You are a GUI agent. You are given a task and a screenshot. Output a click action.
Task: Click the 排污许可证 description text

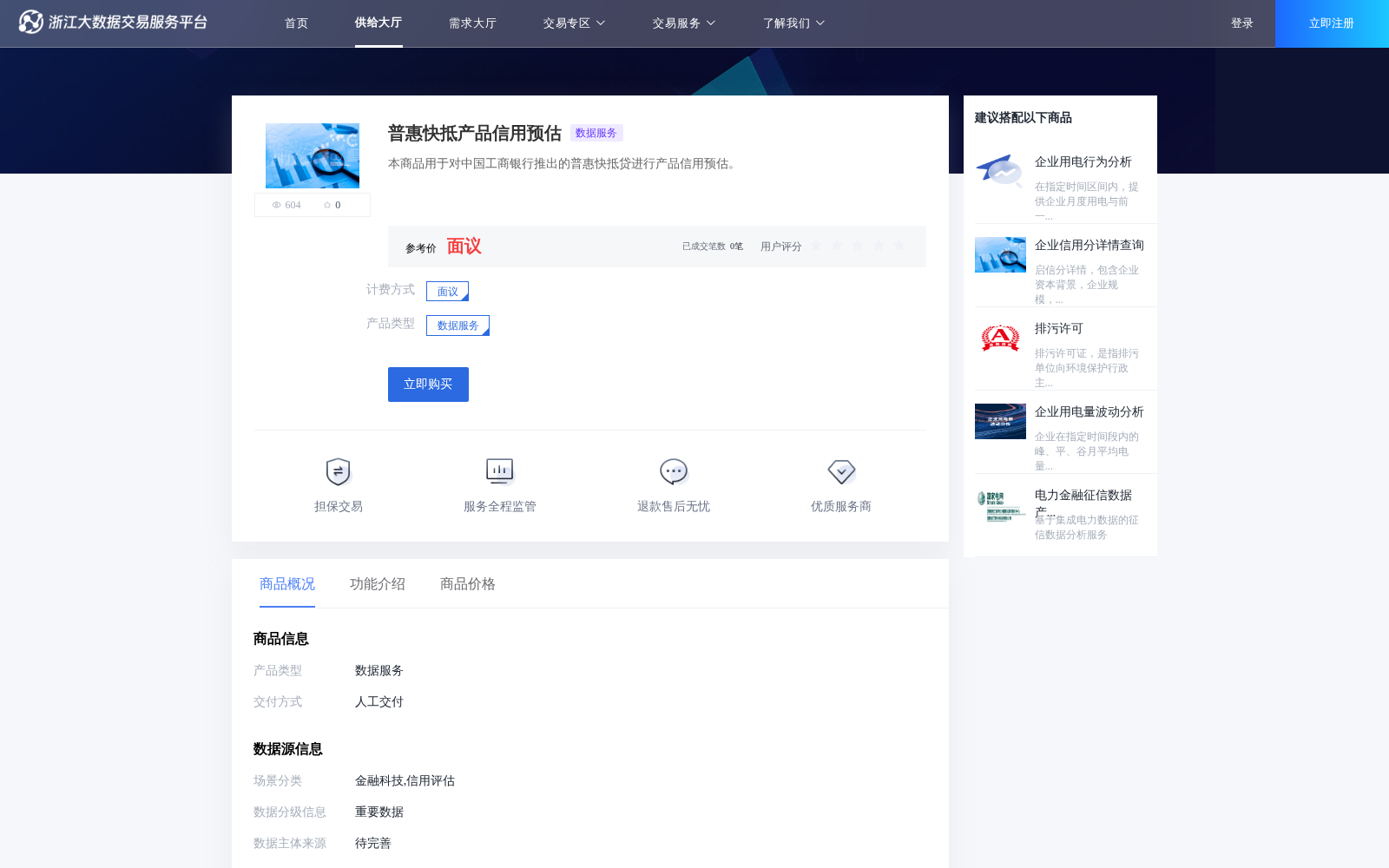(x=1086, y=368)
